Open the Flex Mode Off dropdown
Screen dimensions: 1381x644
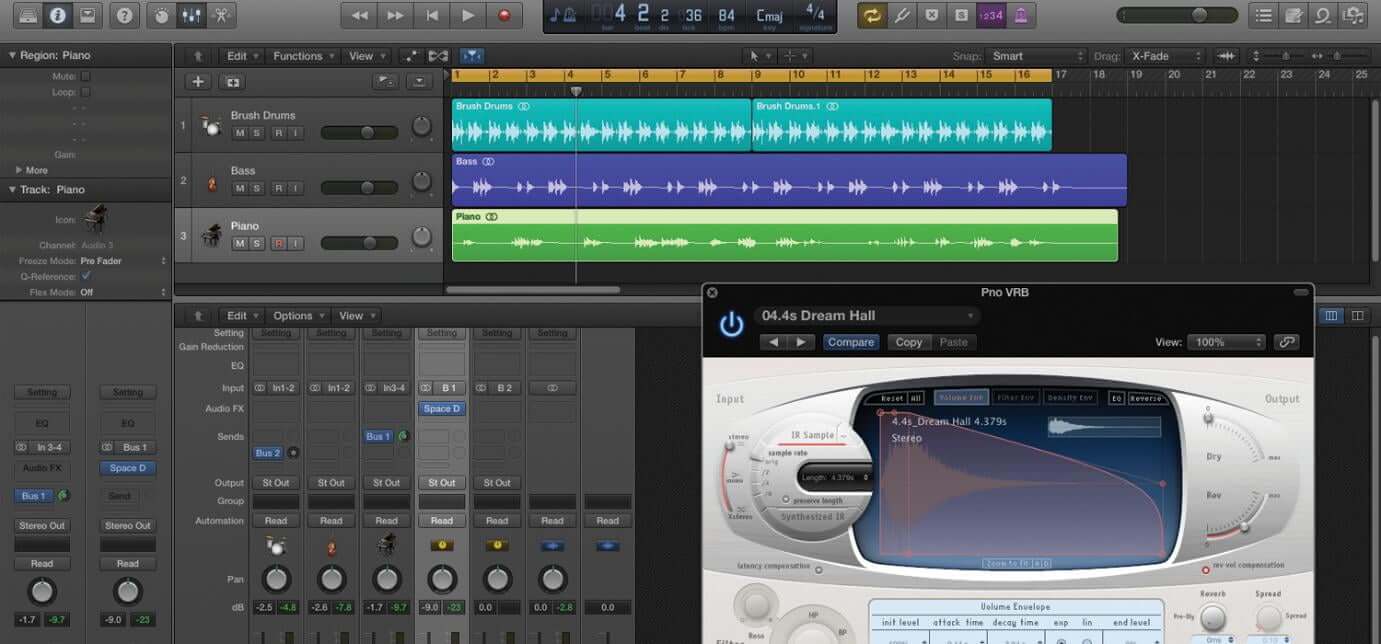[x=123, y=292]
